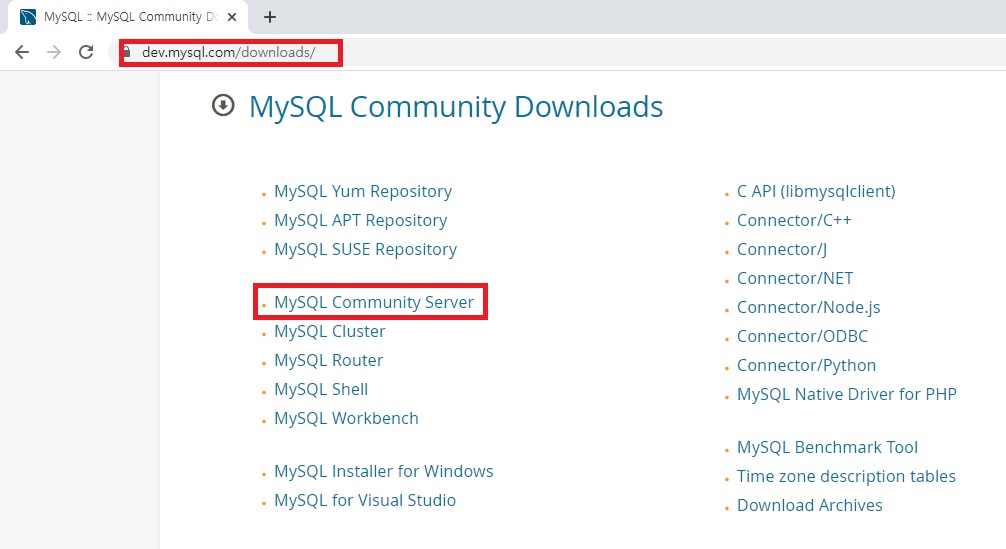Open MySQL APT Repository link
Image resolution: width=1006 pixels, height=549 pixels.
point(361,220)
